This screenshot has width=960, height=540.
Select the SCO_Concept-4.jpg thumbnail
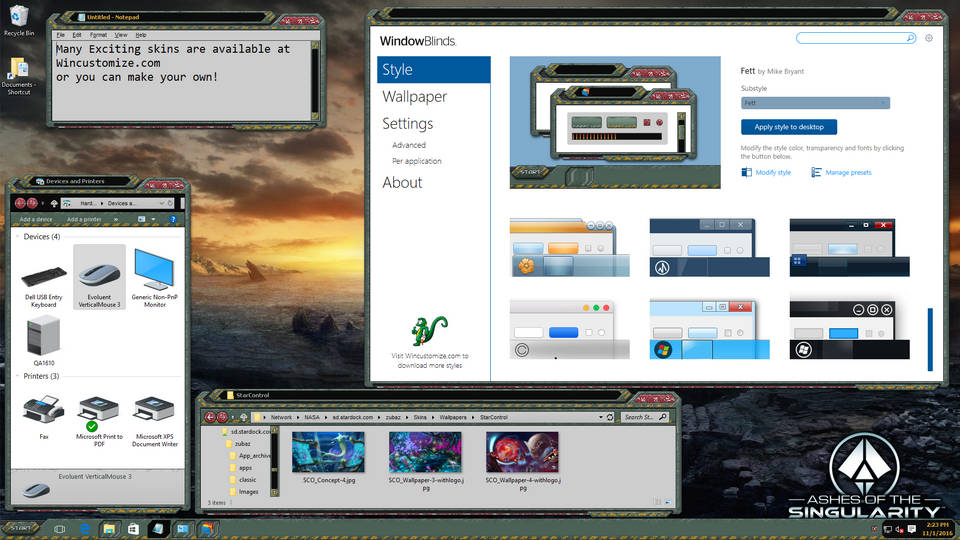coord(328,452)
